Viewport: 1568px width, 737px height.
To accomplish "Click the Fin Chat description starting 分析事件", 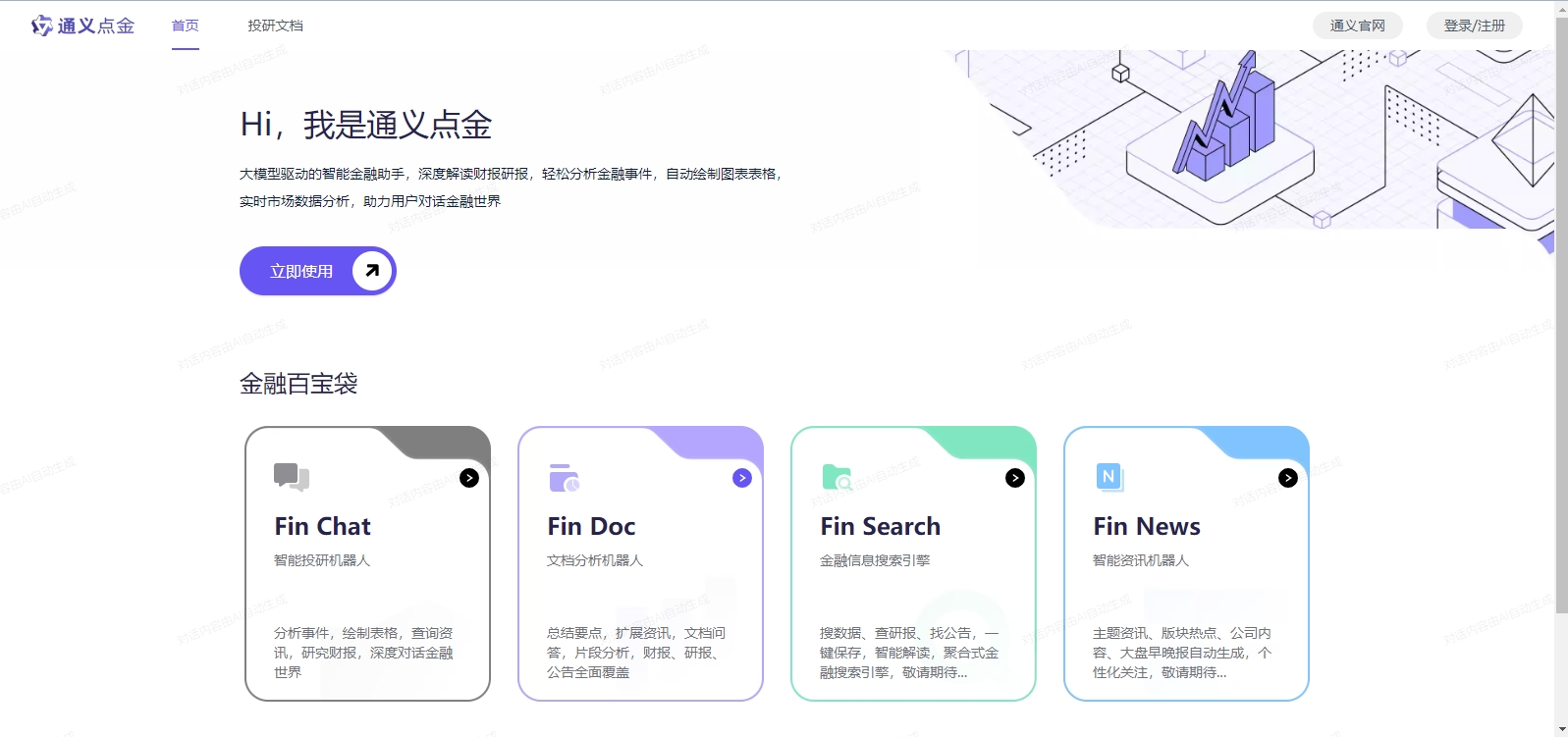I will (x=363, y=653).
